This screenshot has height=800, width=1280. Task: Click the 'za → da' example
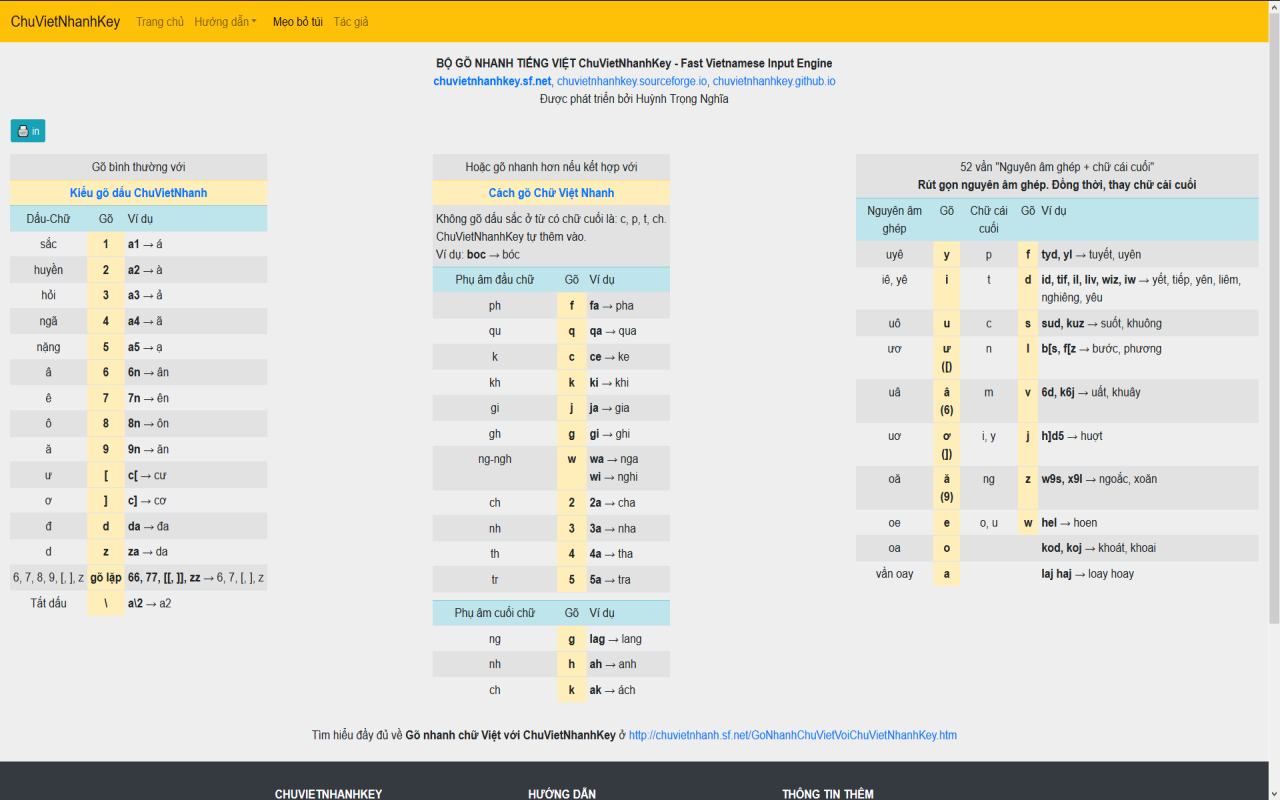point(148,552)
